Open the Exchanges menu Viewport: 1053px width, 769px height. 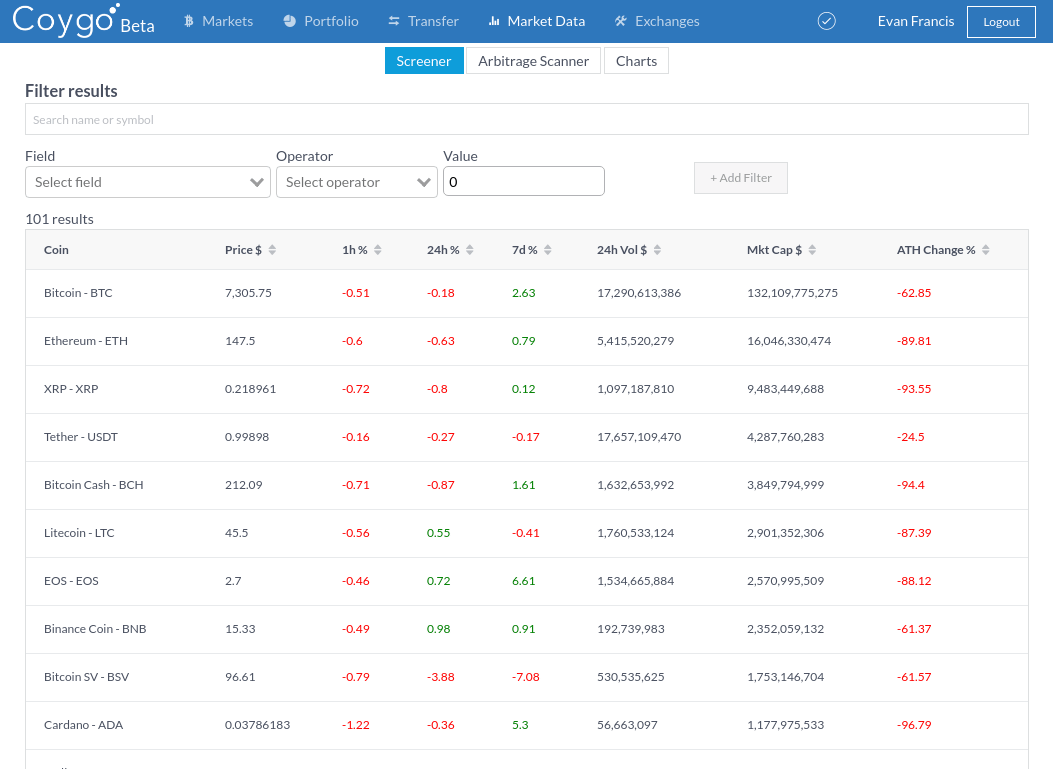point(657,21)
